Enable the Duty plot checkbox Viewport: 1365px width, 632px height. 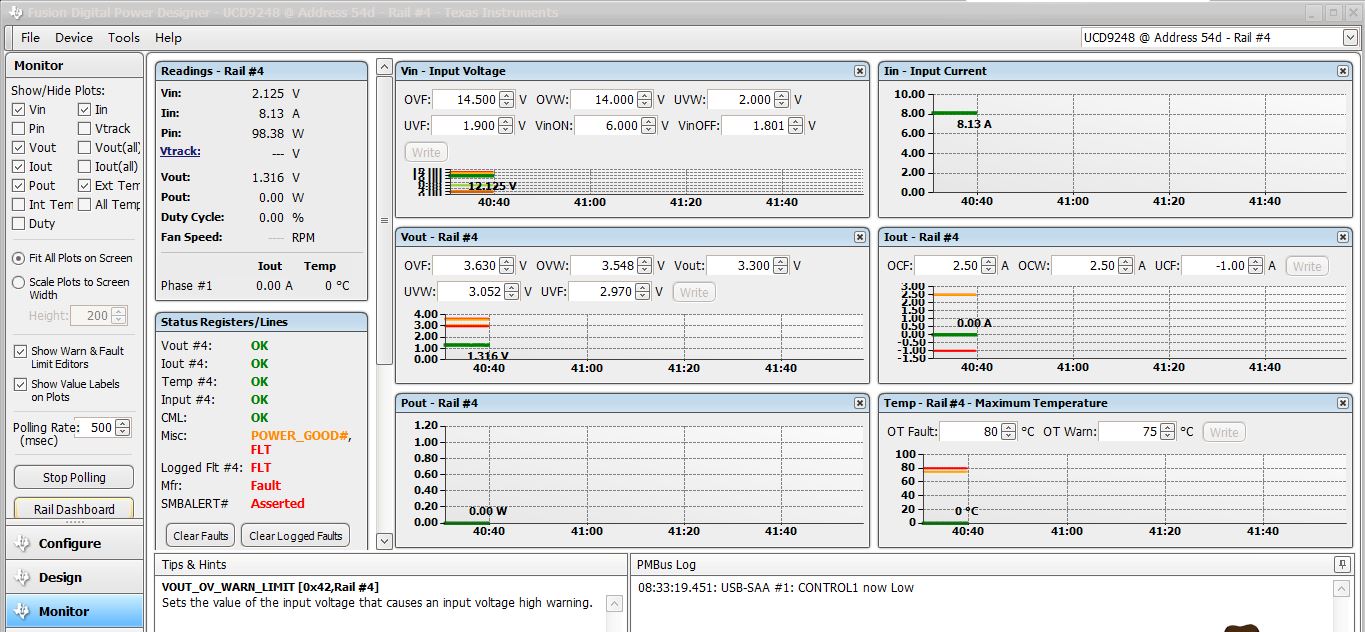[x=19, y=224]
